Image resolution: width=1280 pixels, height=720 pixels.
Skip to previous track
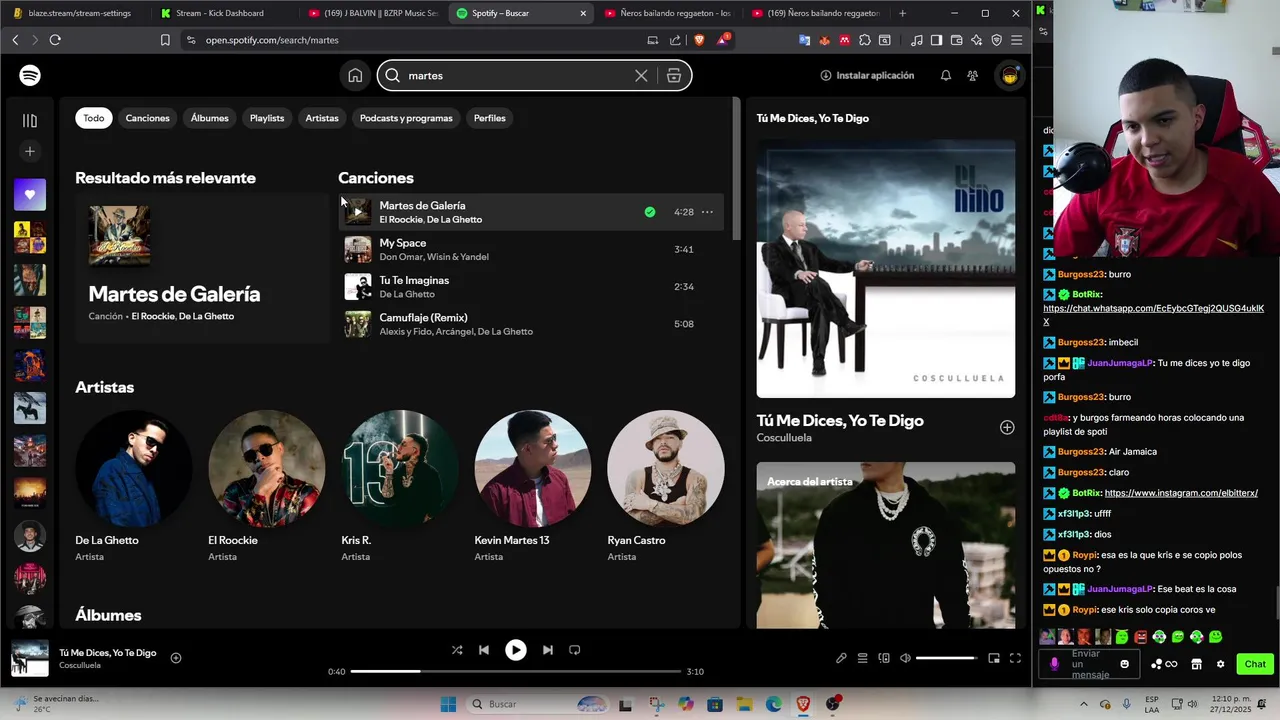484,650
